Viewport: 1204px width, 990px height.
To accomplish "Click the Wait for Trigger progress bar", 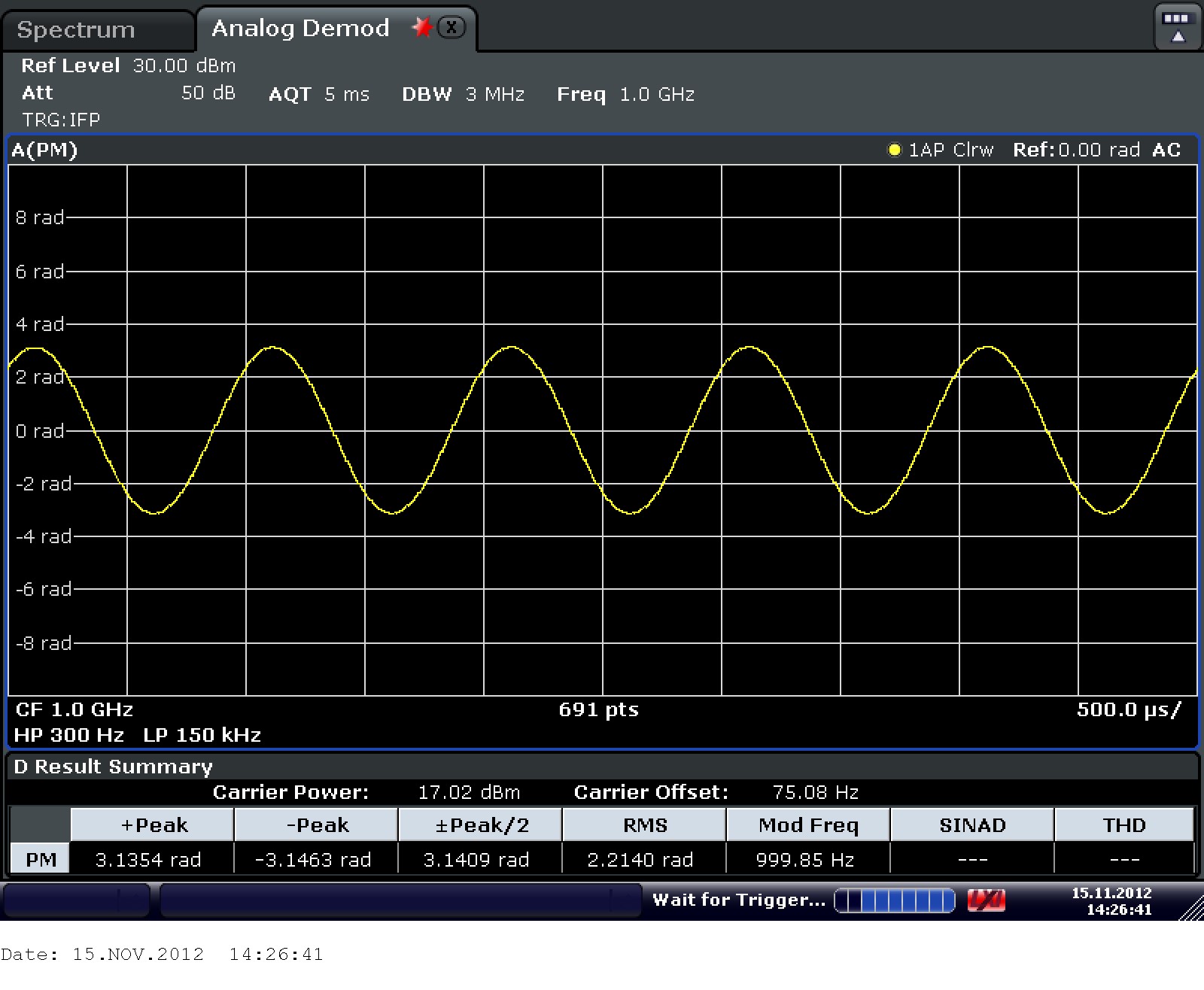I will click(895, 900).
